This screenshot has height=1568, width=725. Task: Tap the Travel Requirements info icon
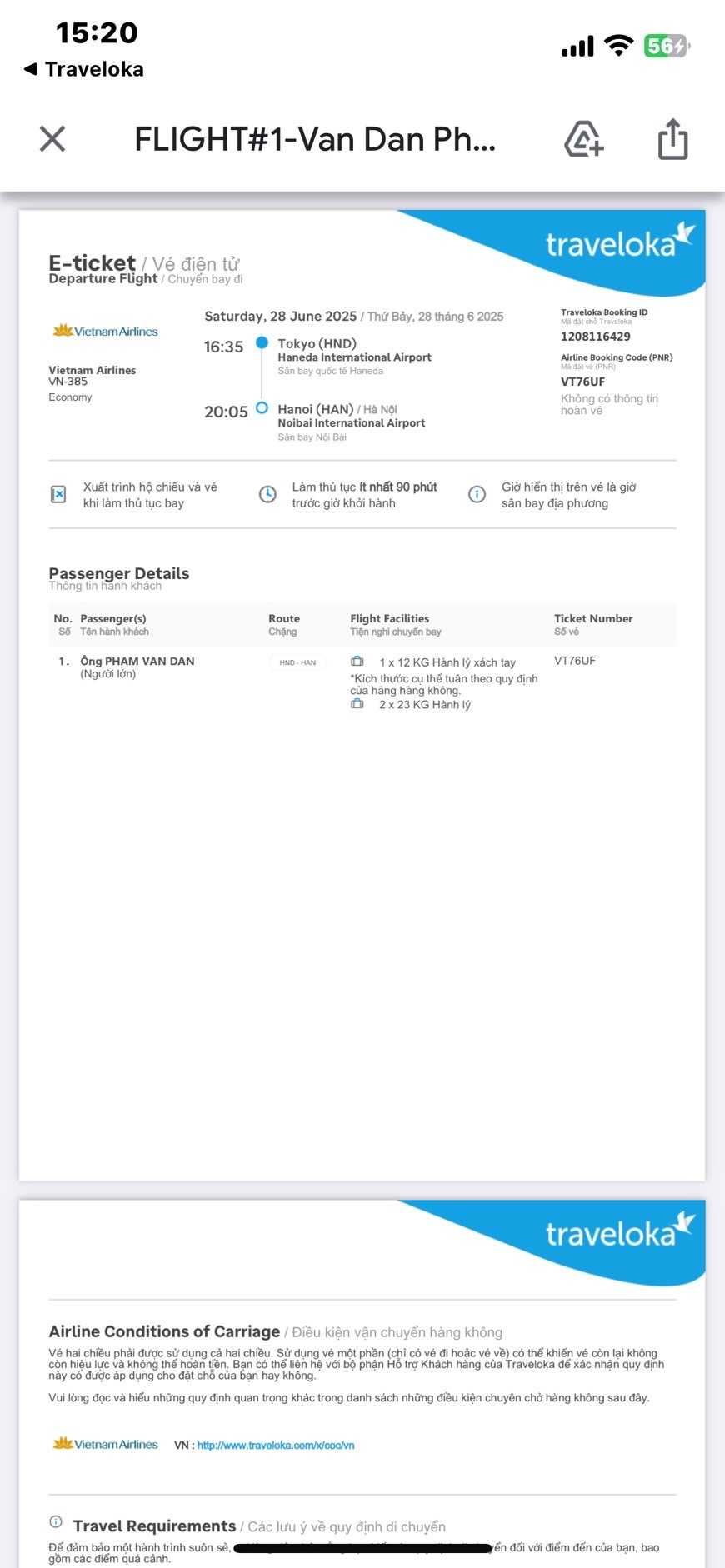(56, 1522)
